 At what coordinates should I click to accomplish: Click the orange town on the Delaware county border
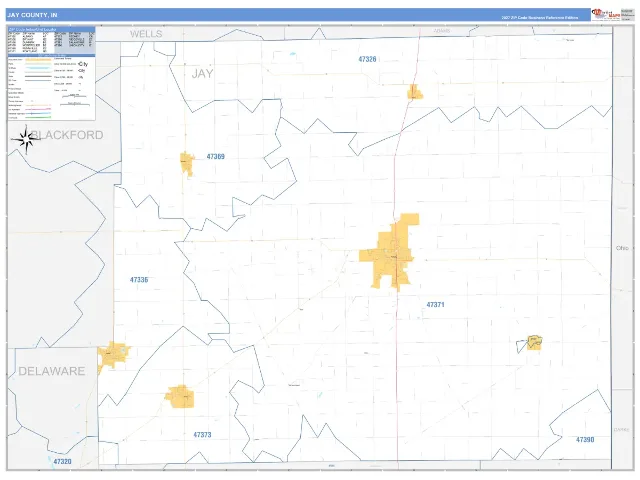112,356
